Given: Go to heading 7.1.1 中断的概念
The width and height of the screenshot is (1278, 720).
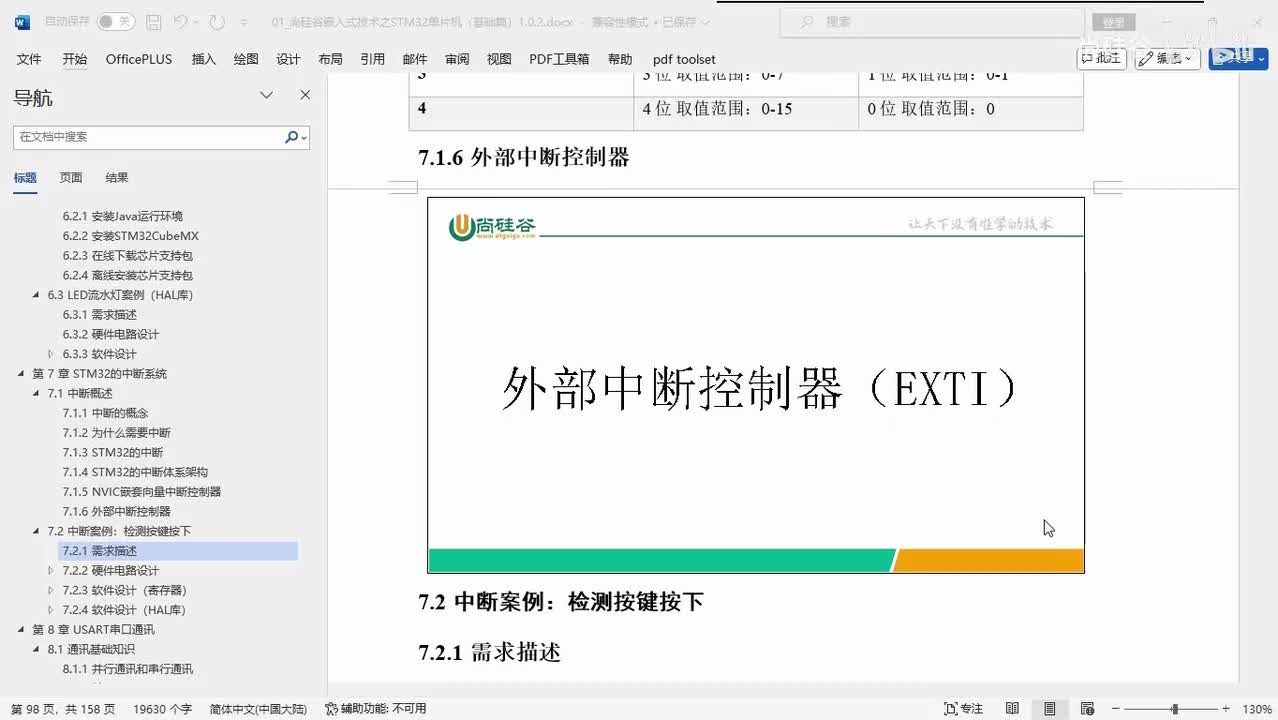Looking at the screenshot, I should (x=105, y=413).
